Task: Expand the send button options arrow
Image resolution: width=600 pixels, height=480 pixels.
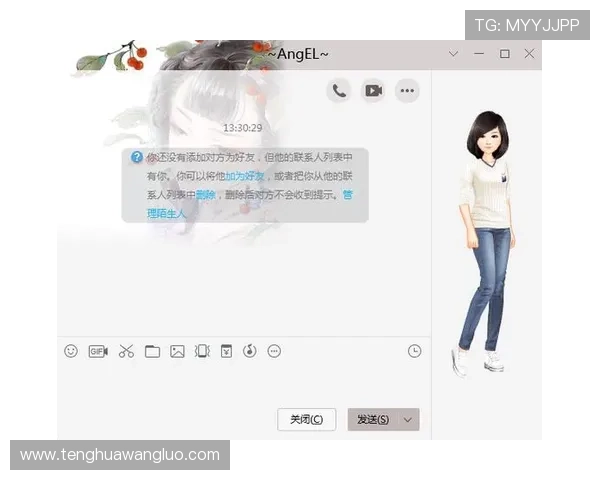Action: point(408,420)
